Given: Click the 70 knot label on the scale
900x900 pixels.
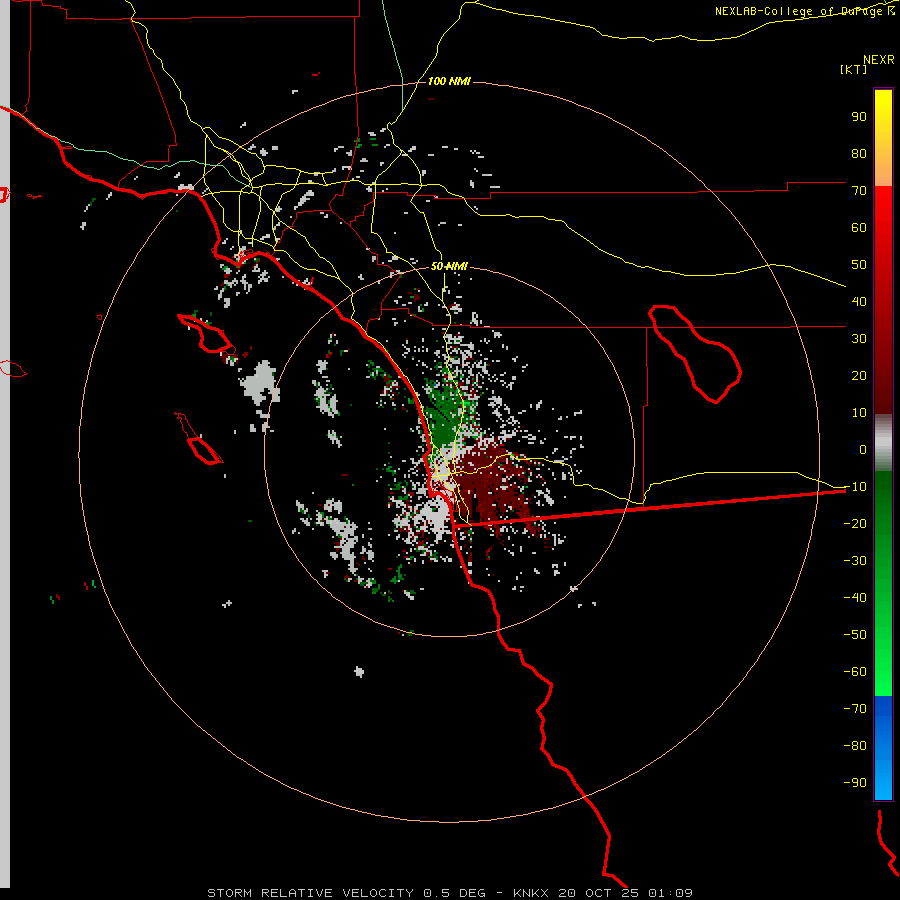Looking at the screenshot, I should pos(859,191).
